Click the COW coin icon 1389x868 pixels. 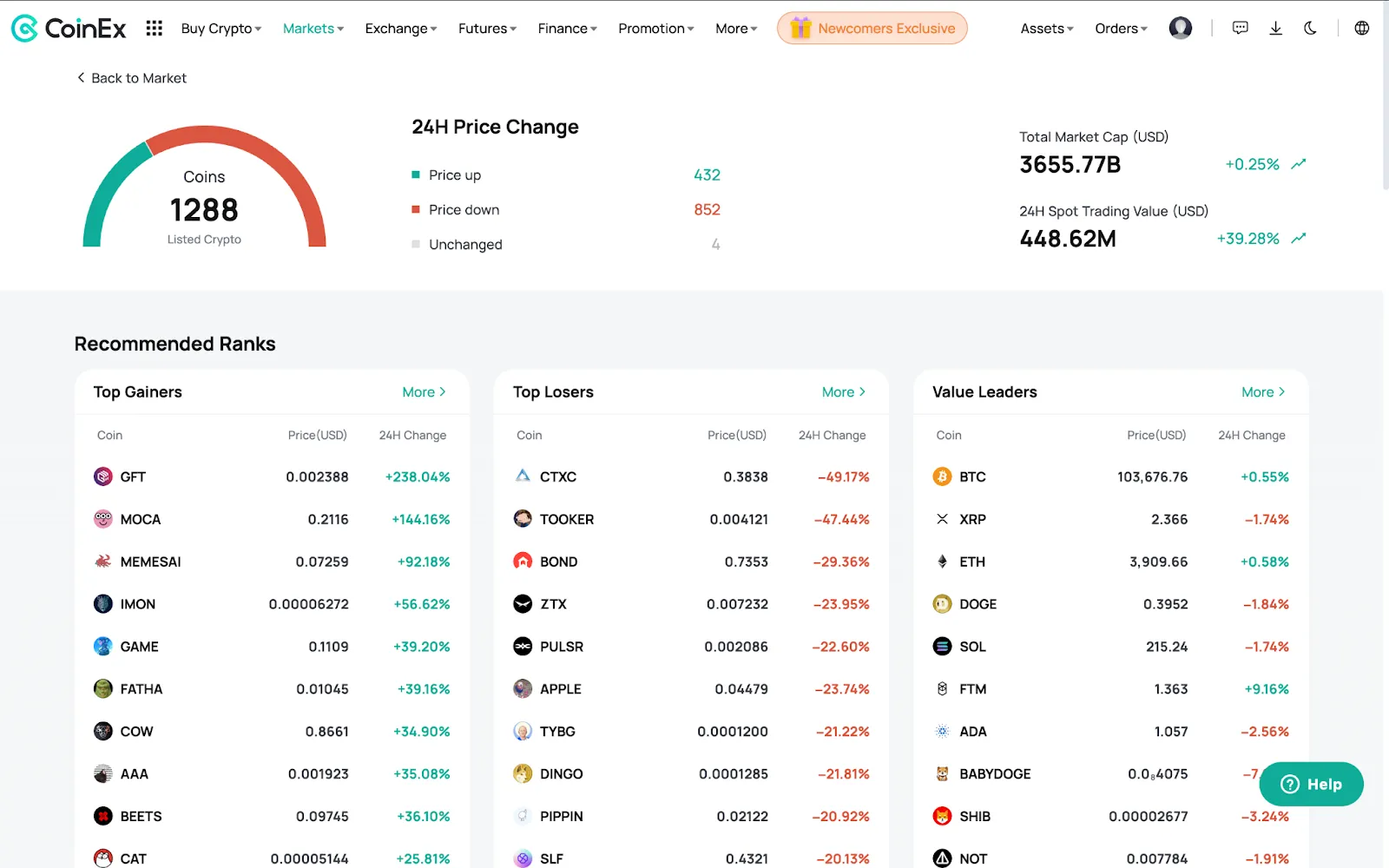point(103,732)
